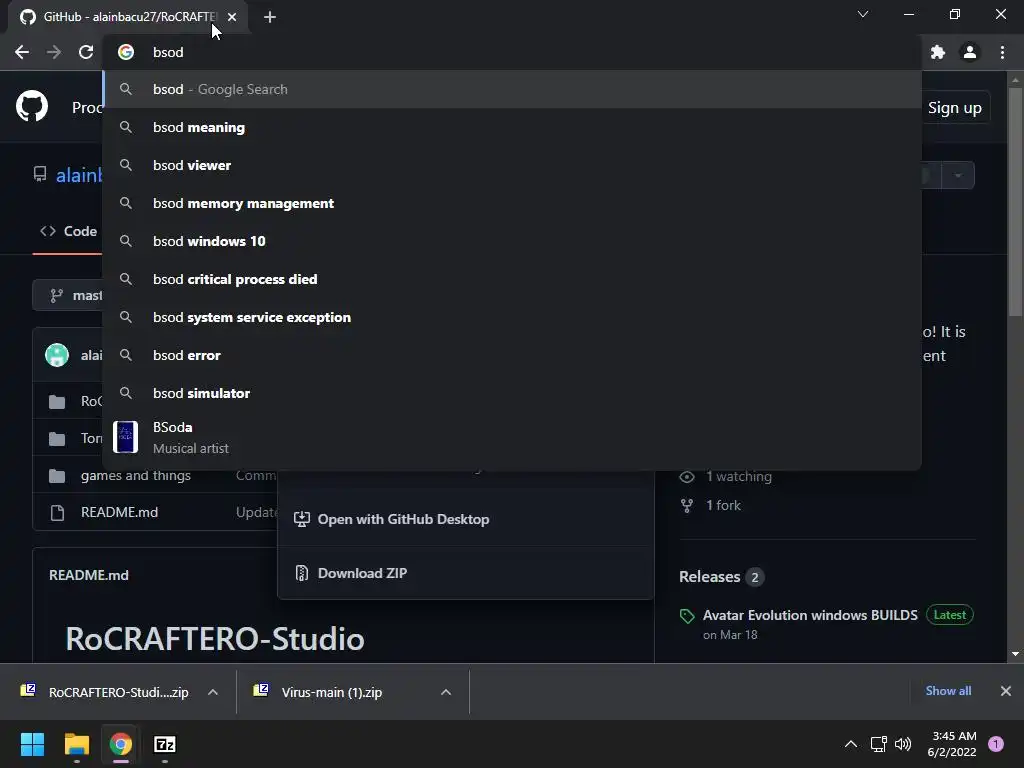
Task: Show hidden tray icons chevron
Action: click(851, 744)
